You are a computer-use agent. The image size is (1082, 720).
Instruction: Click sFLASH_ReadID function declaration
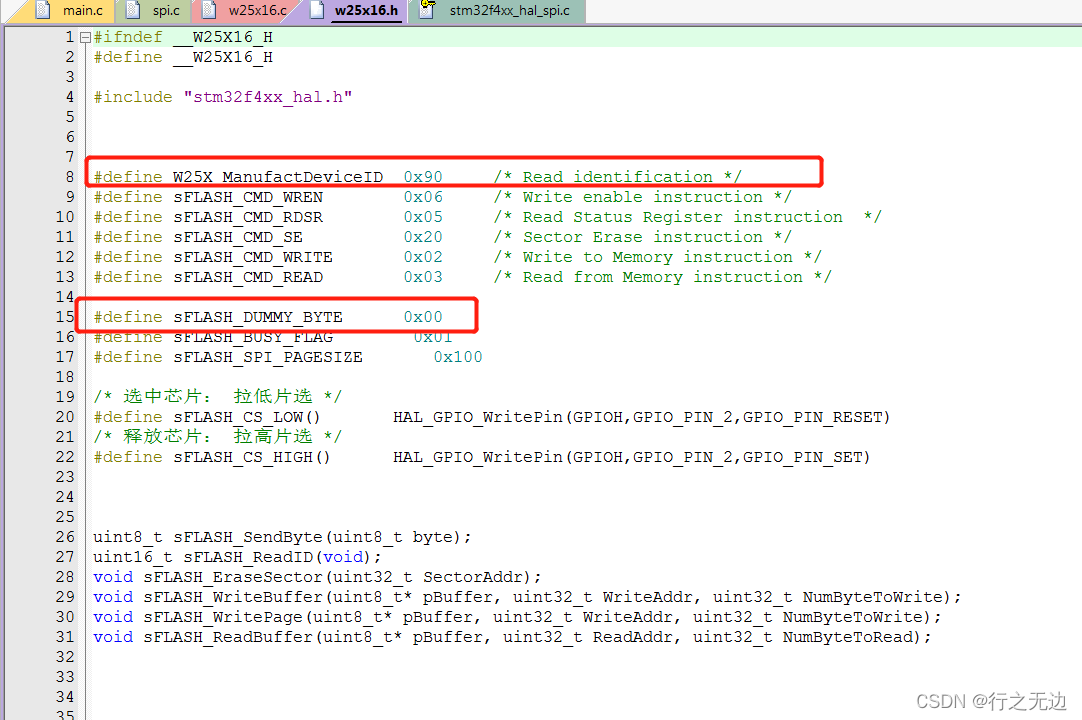pyautogui.click(x=237, y=558)
